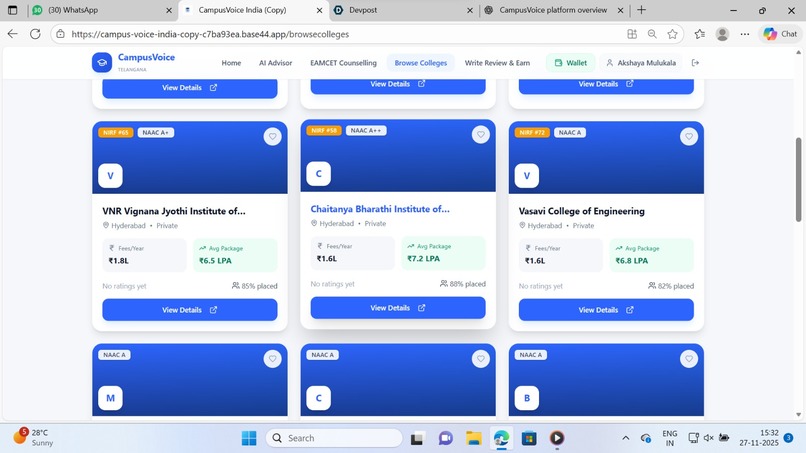Click the V avatar on Vasavi College card

pos(526,175)
